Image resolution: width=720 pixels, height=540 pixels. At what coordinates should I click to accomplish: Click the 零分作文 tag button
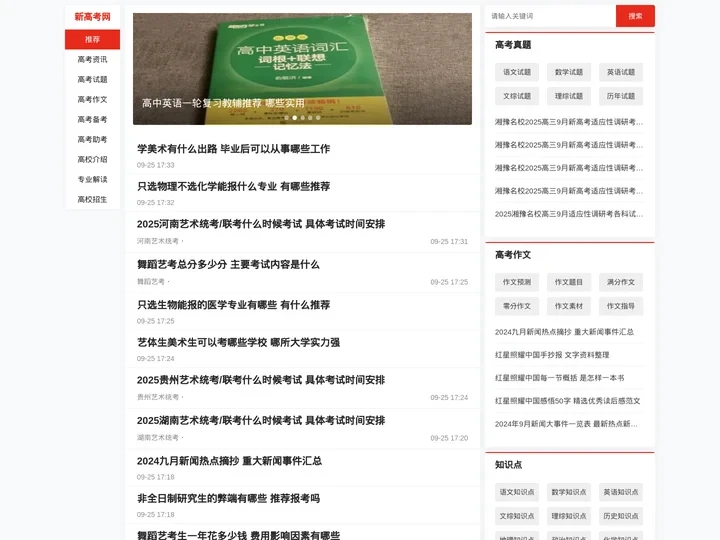click(x=517, y=306)
